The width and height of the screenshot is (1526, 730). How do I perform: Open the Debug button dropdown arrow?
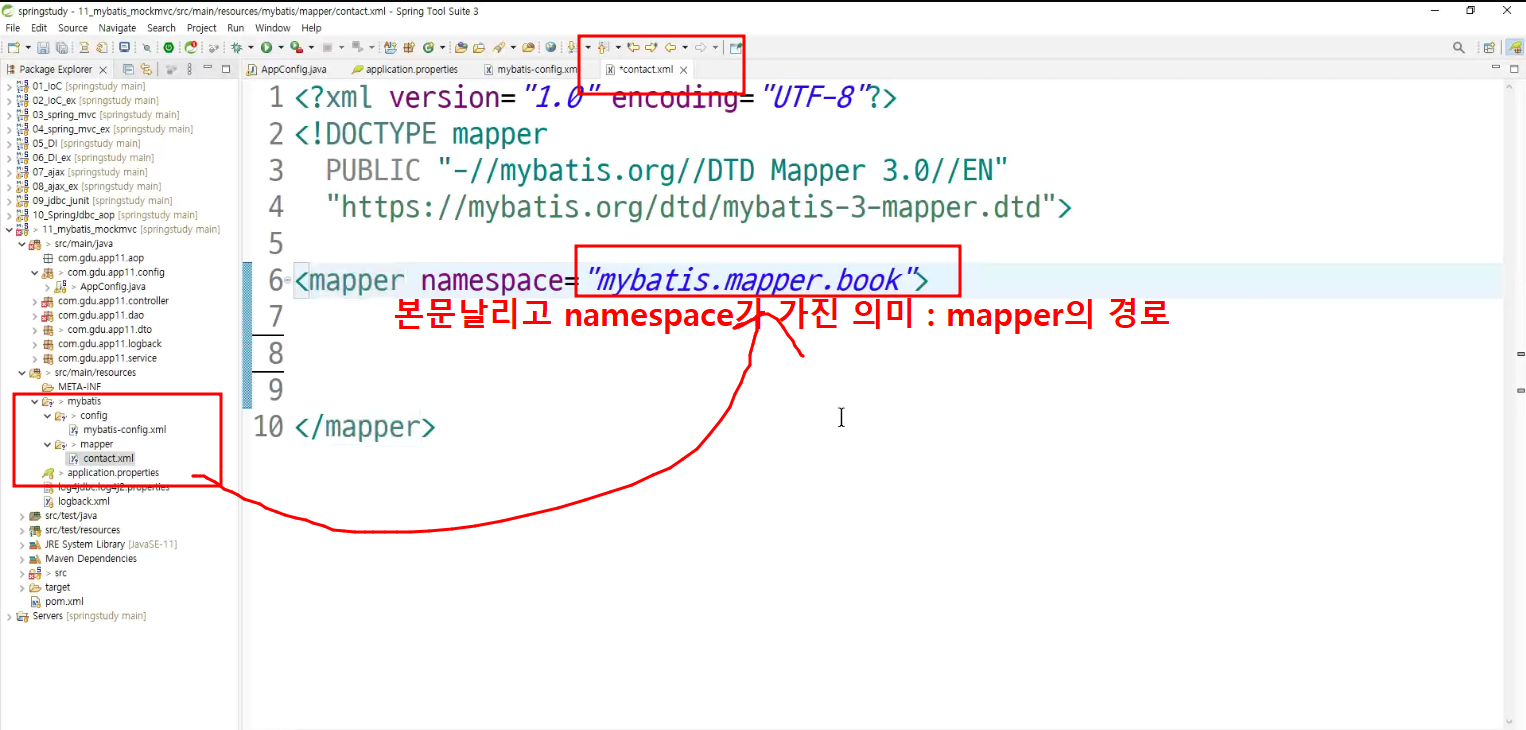pyautogui.click(x=251, y=47)
